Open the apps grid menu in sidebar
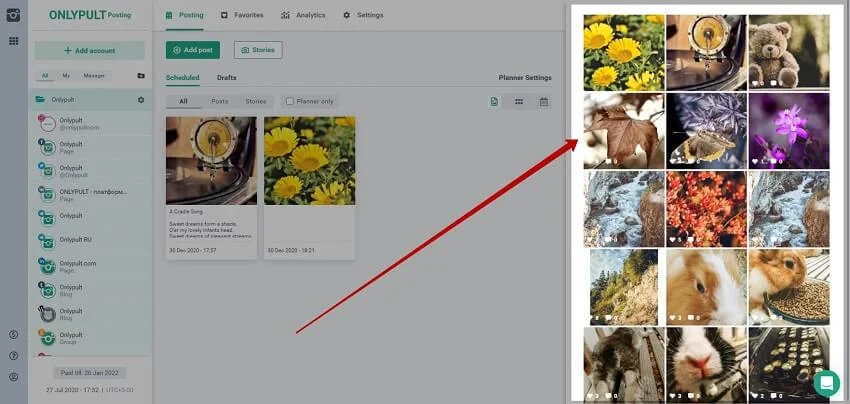This screenshot has height=404, width=850. tap(13, 41)
